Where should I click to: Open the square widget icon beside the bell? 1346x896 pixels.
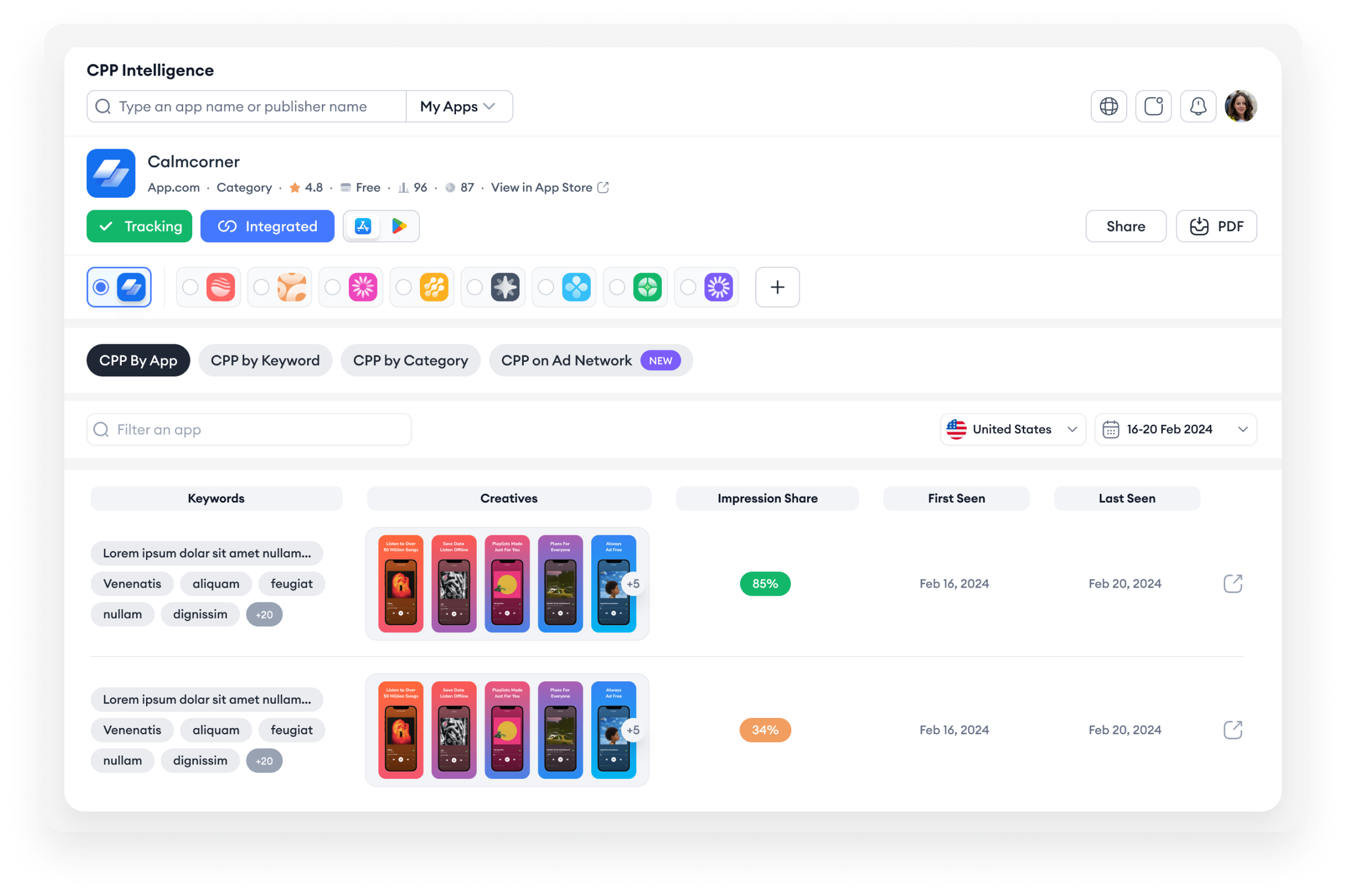coord(1153,107)
